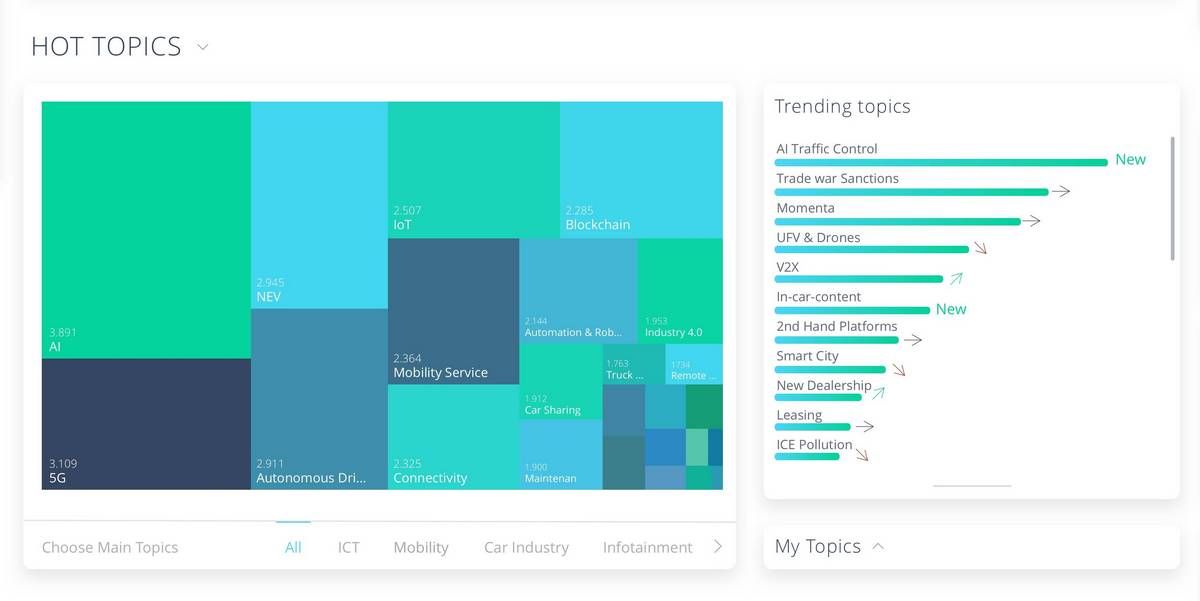The image size is (1200, 601).
Task: Open the Momenta trending topic
Action: tap(805, 208)
